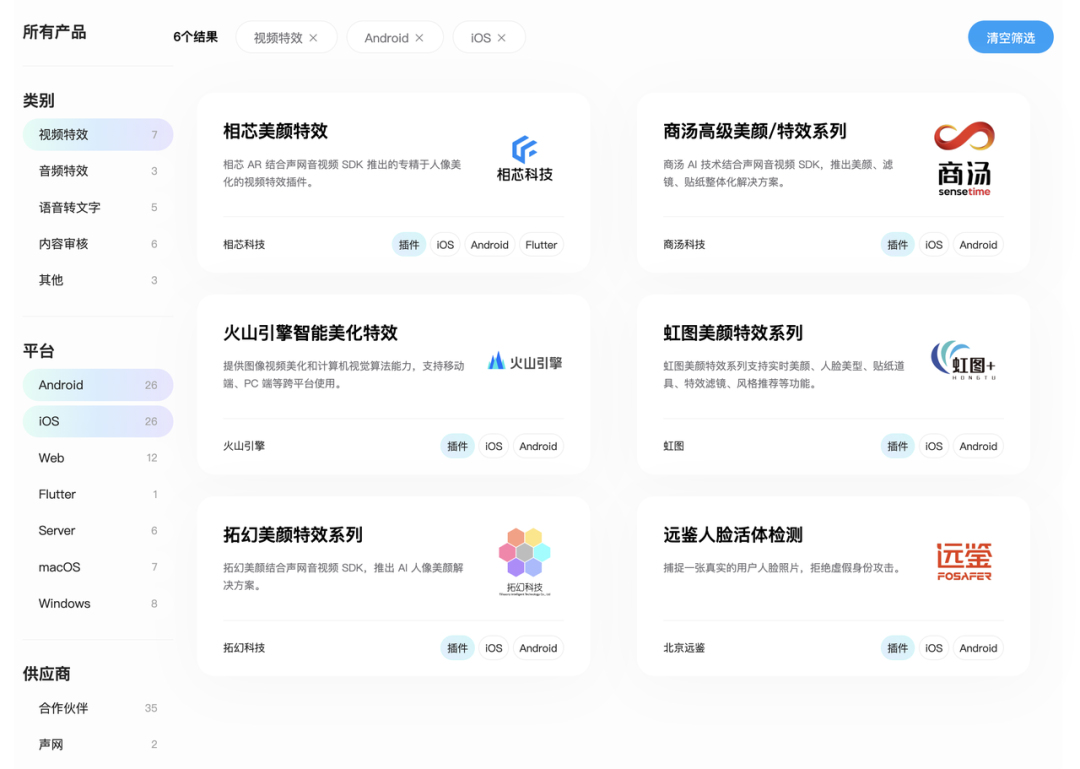Click Android tag on 火山引擎 card
This screenshot has height=769, width=1080.
tap(538, 447)
